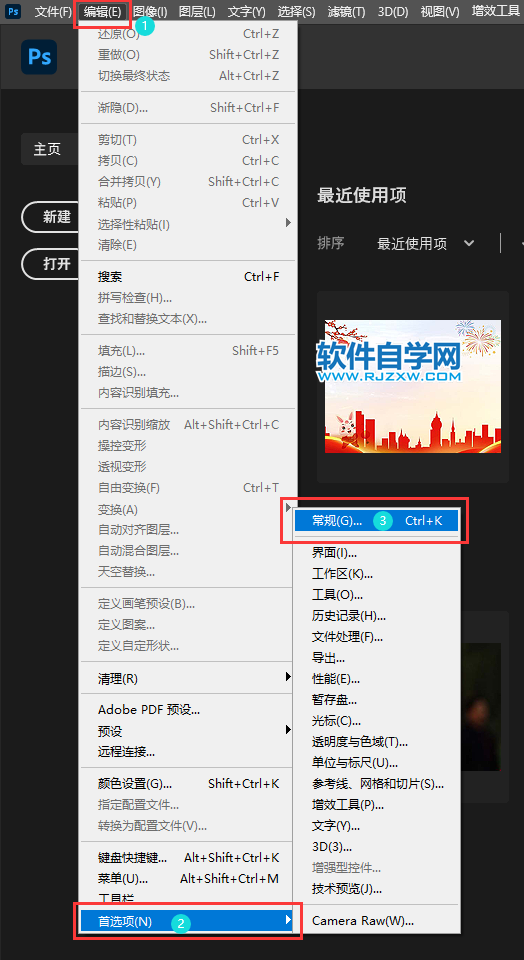This screenshot has width=524, height=960.
Task: Open the 选择(S) menu
Action: [296, 11]
